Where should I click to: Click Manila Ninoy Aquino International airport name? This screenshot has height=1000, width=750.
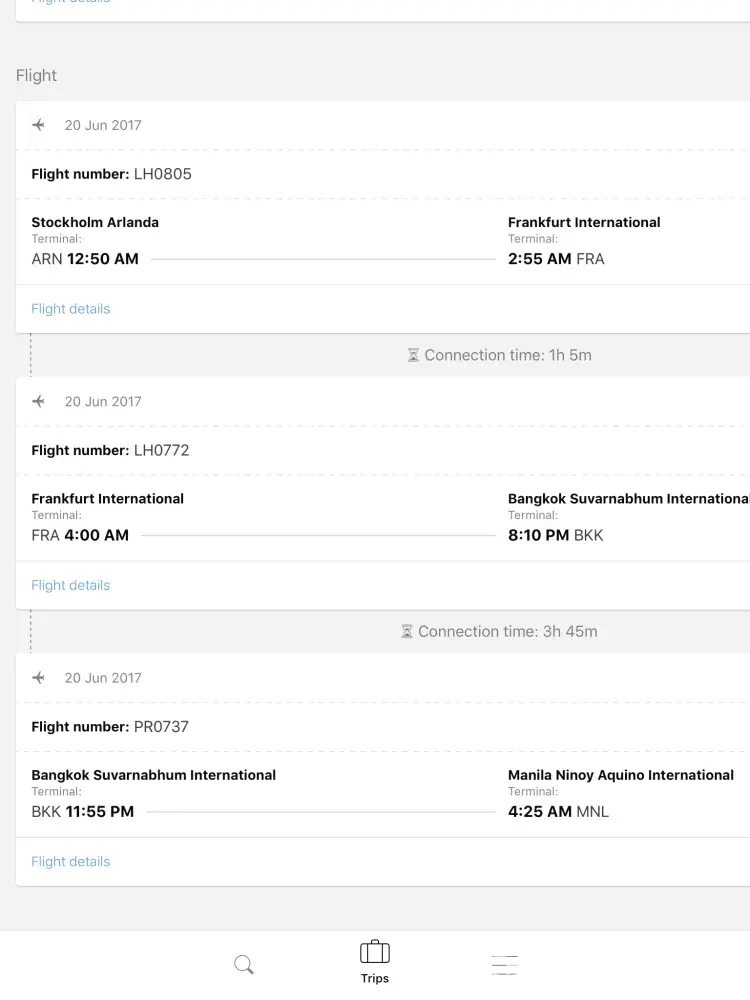(620, 775)
